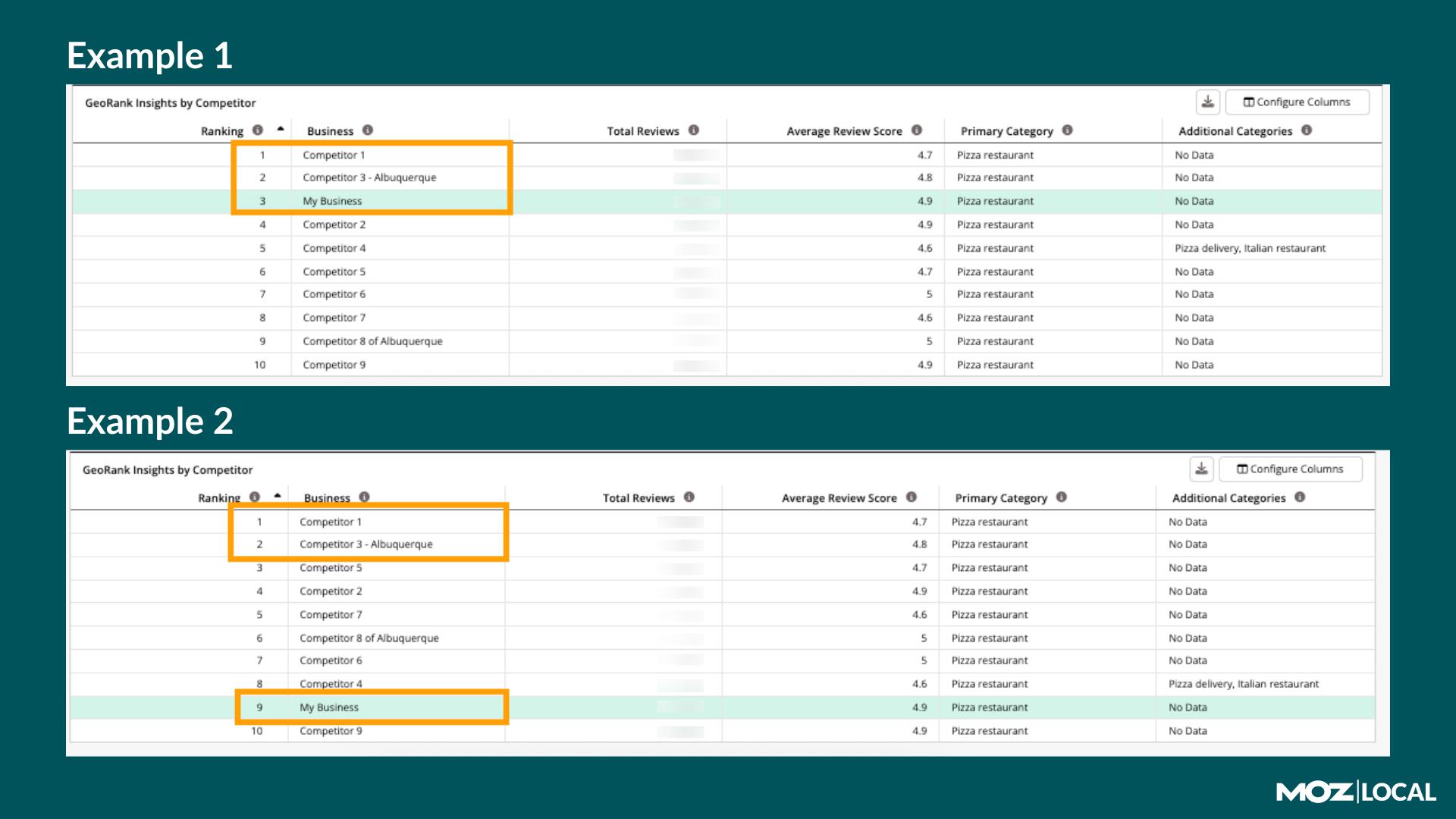Screen dimensions: 1456x819
Task: Click the Ranking column info icon in Example 1
Action: point(257,130)
